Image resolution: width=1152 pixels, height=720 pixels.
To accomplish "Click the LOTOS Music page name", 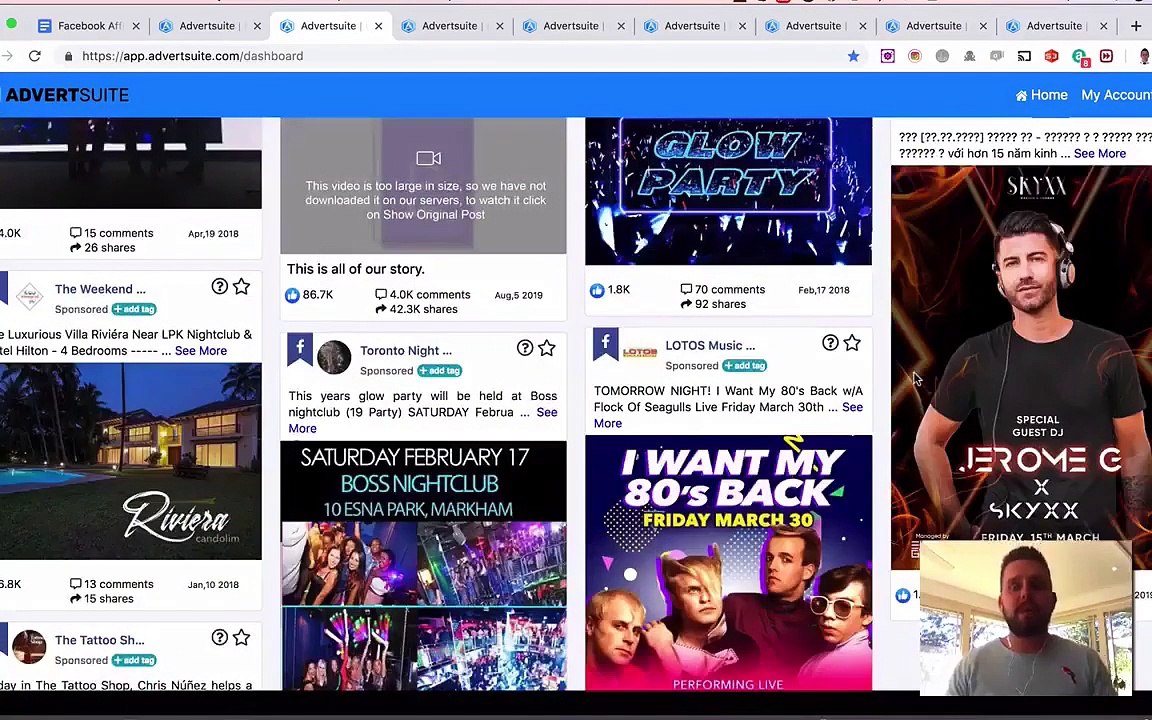I will tap(710, 345).
